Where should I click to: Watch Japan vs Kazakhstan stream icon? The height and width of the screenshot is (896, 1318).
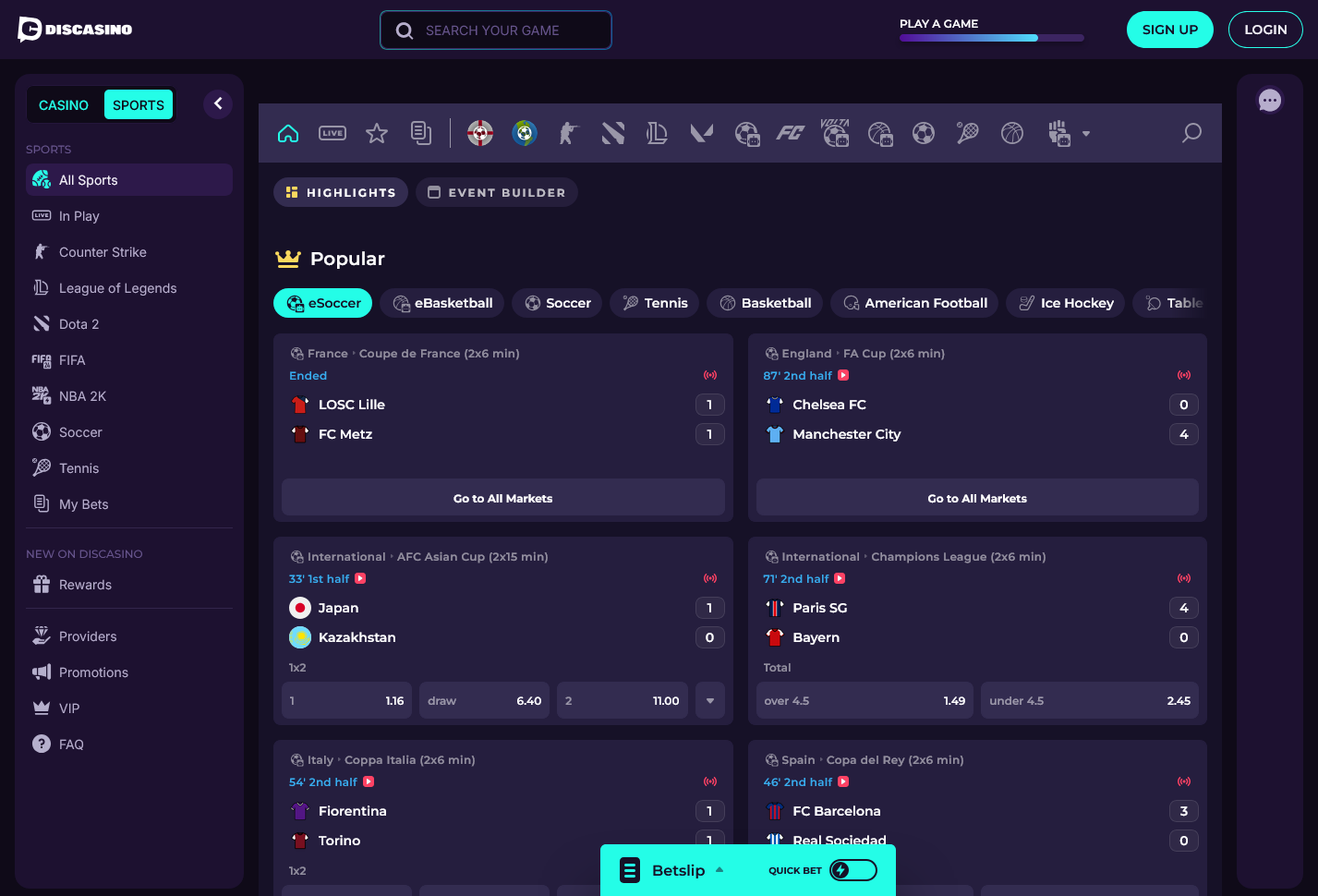(x=360, y=578)
